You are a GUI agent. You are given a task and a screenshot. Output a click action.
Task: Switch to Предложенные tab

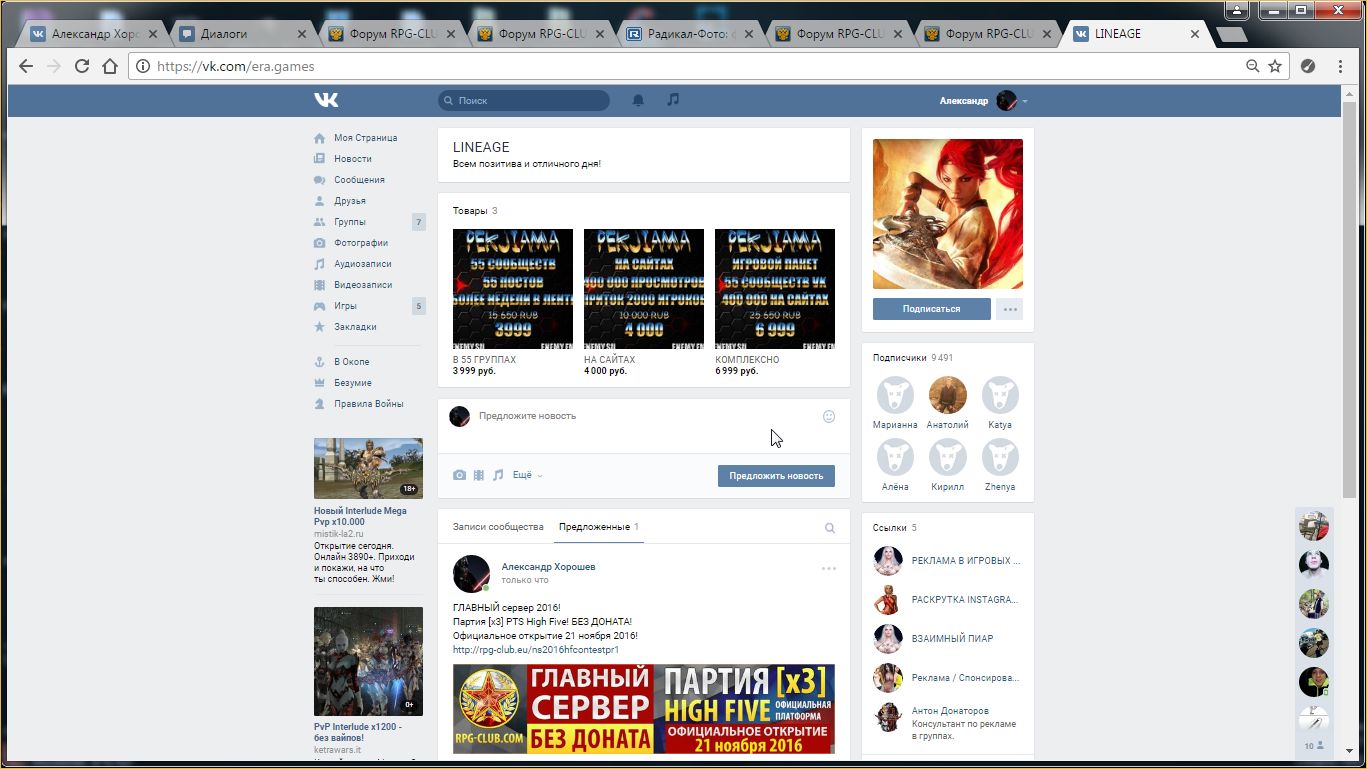[599, 527]
